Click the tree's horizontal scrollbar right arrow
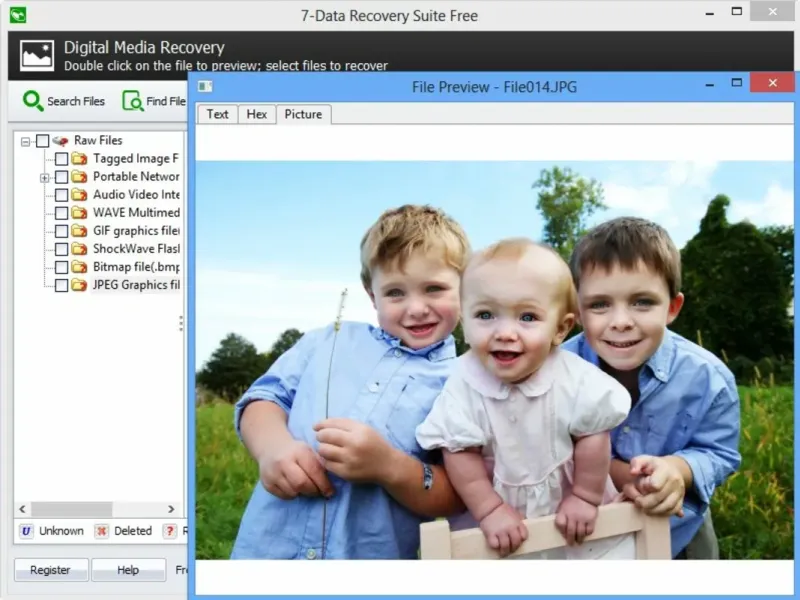 171,509
